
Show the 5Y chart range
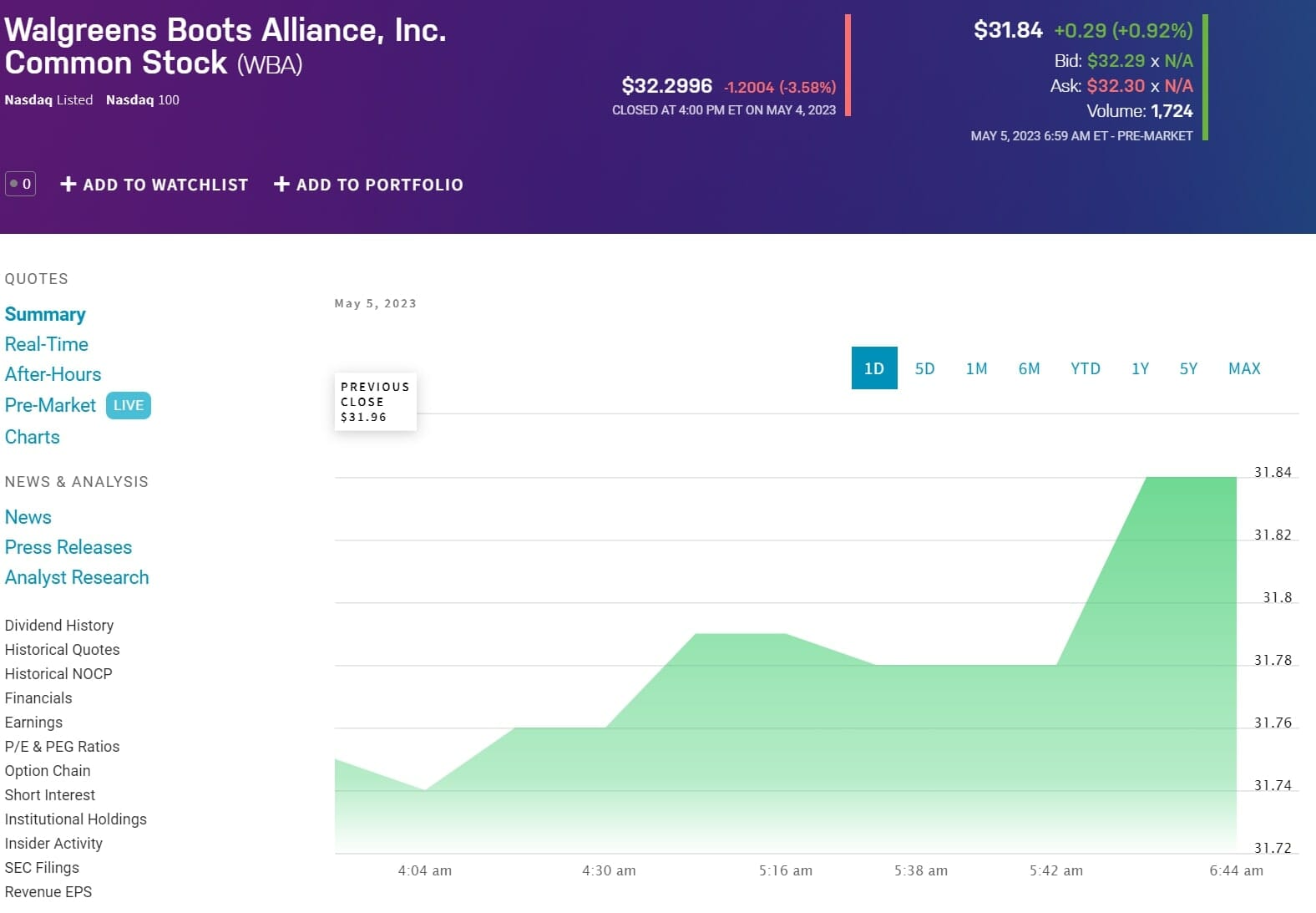pyautogui.click(x=1188, y=368)
